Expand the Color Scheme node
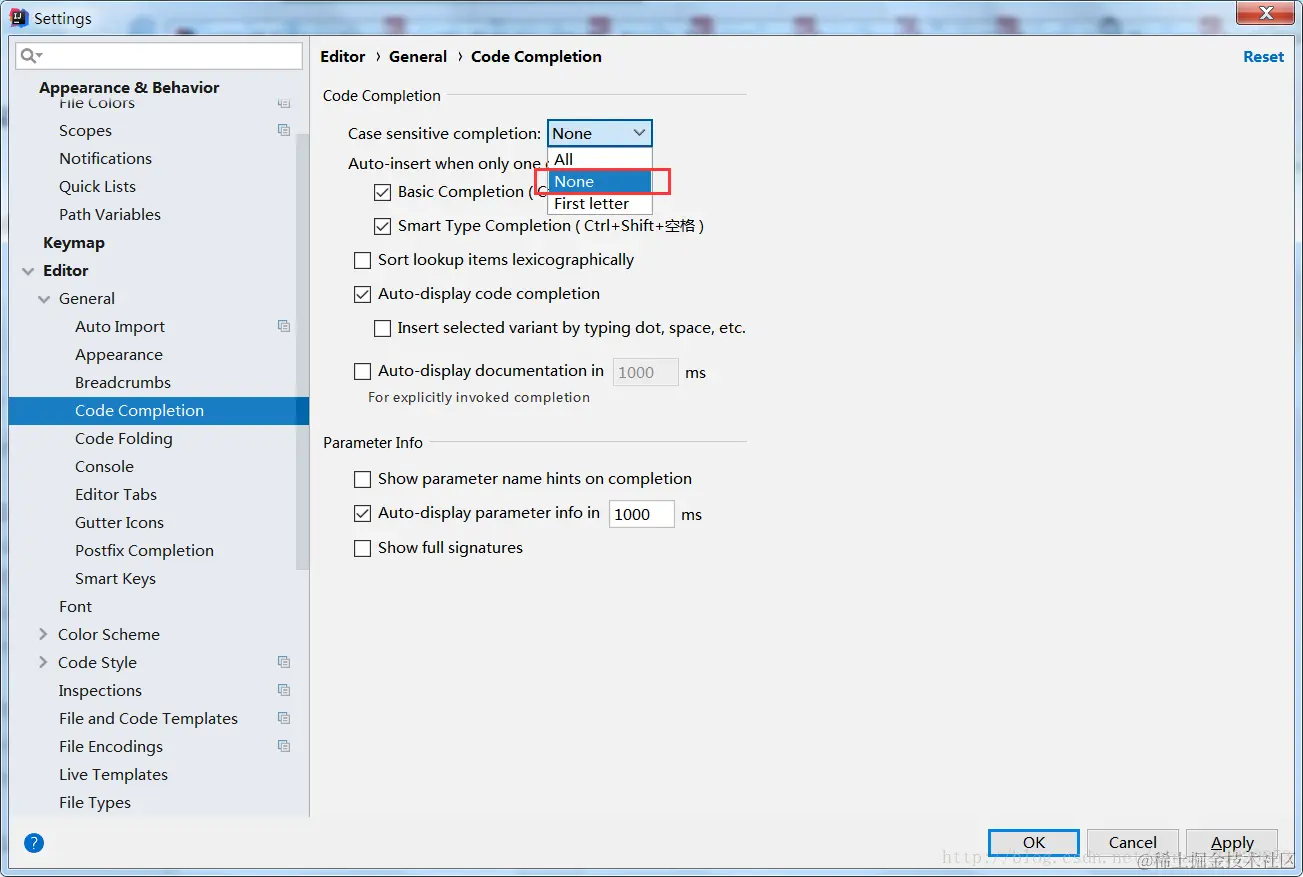This screenshot has width=1303, height=877. (43, 634)
